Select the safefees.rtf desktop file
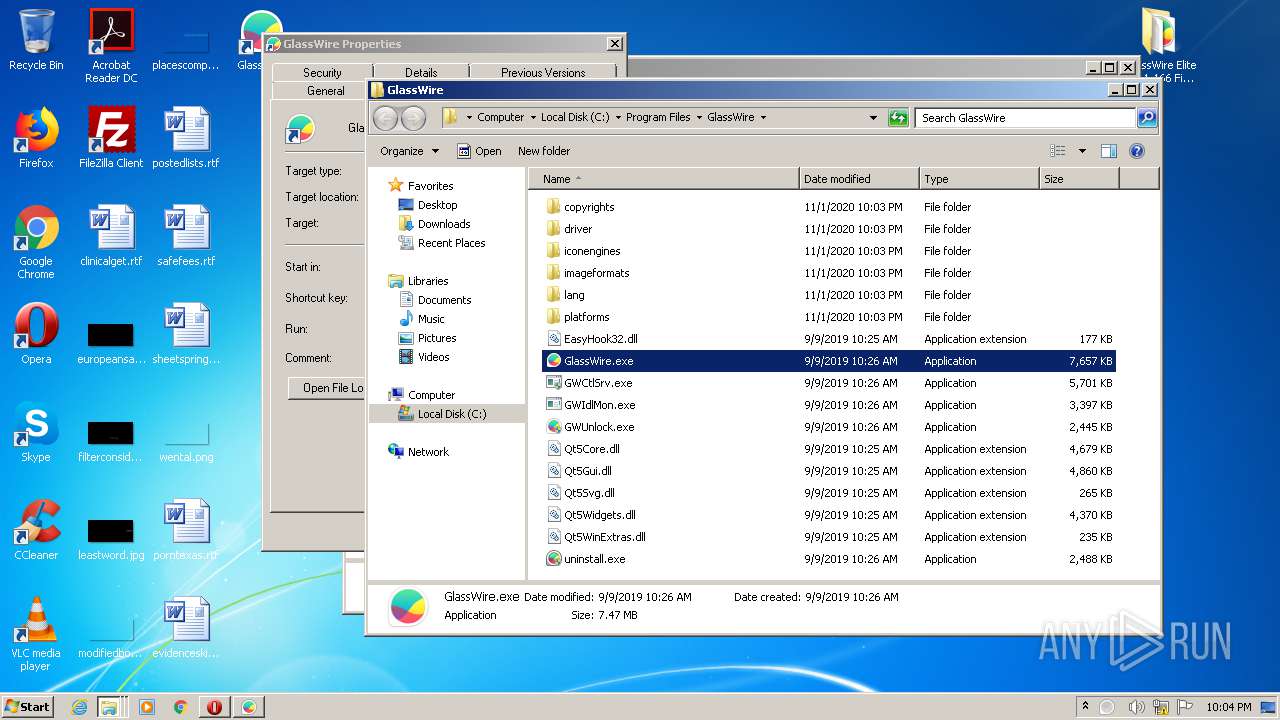Viewport: 1280px width, 720px height. [186, 236]
